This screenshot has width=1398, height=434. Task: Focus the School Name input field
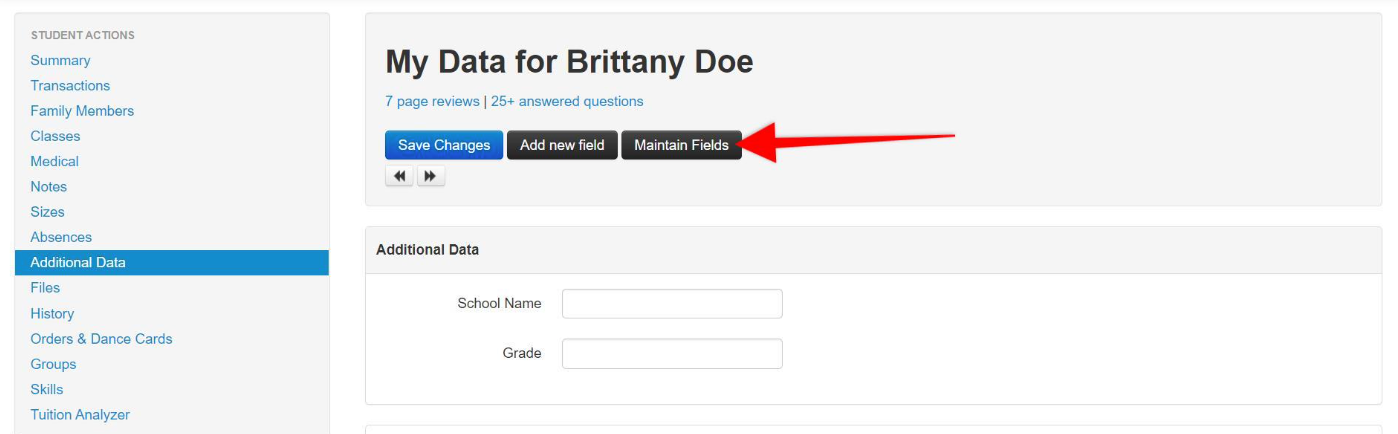click(672, 304)
